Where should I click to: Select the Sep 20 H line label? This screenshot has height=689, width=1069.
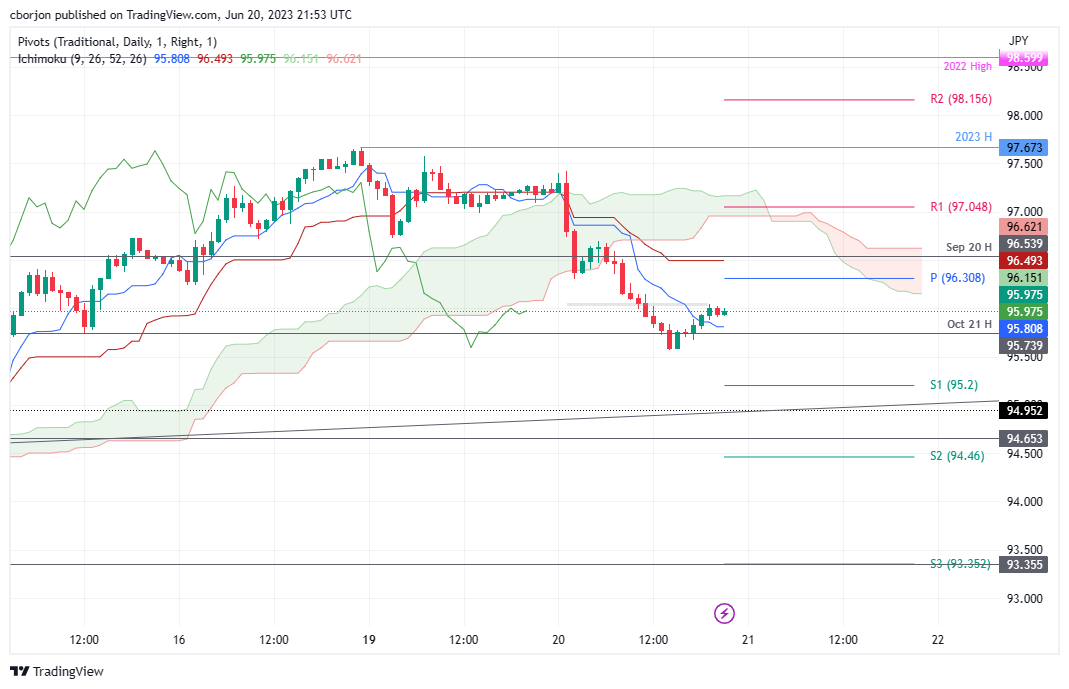pos(969,246)
